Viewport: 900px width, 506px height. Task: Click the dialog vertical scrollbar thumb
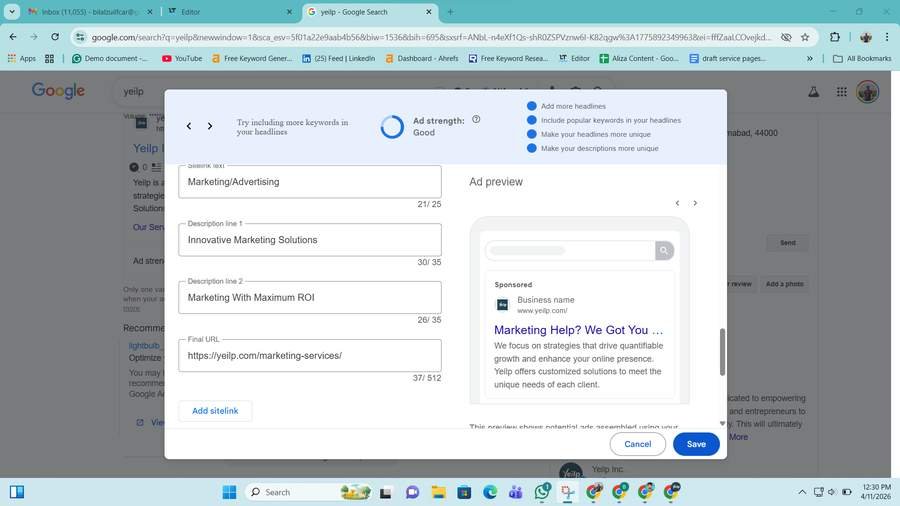tap(722, 352)
